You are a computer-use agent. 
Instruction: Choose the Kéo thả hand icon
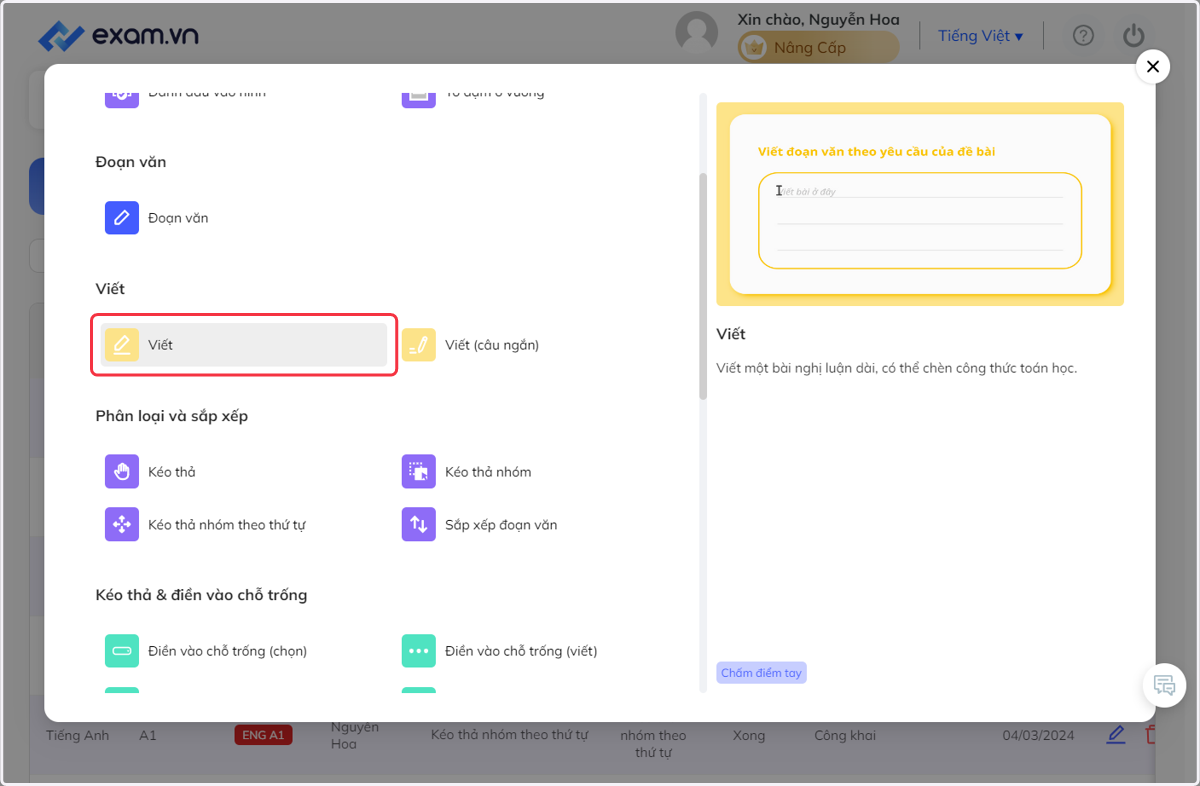(x=122, y=471)
